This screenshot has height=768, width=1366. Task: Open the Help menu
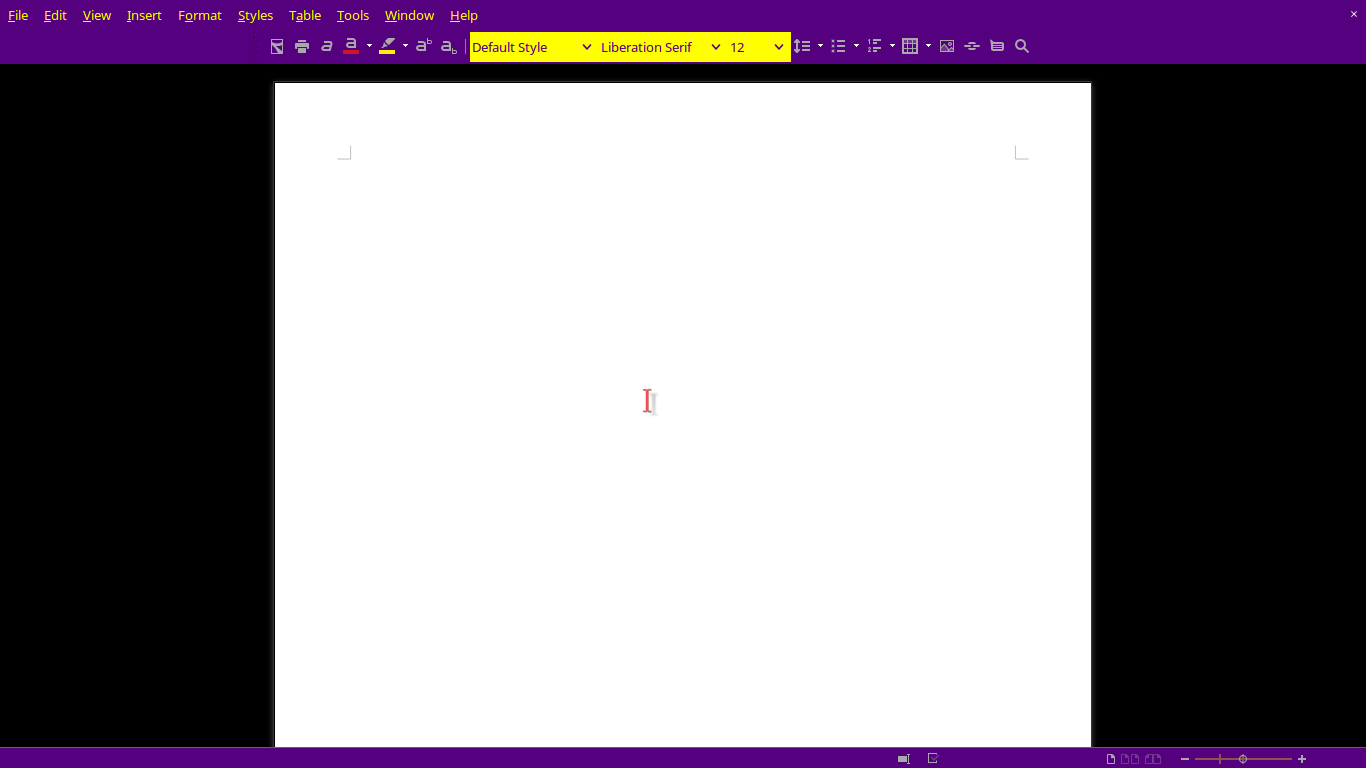coord(464,15)
